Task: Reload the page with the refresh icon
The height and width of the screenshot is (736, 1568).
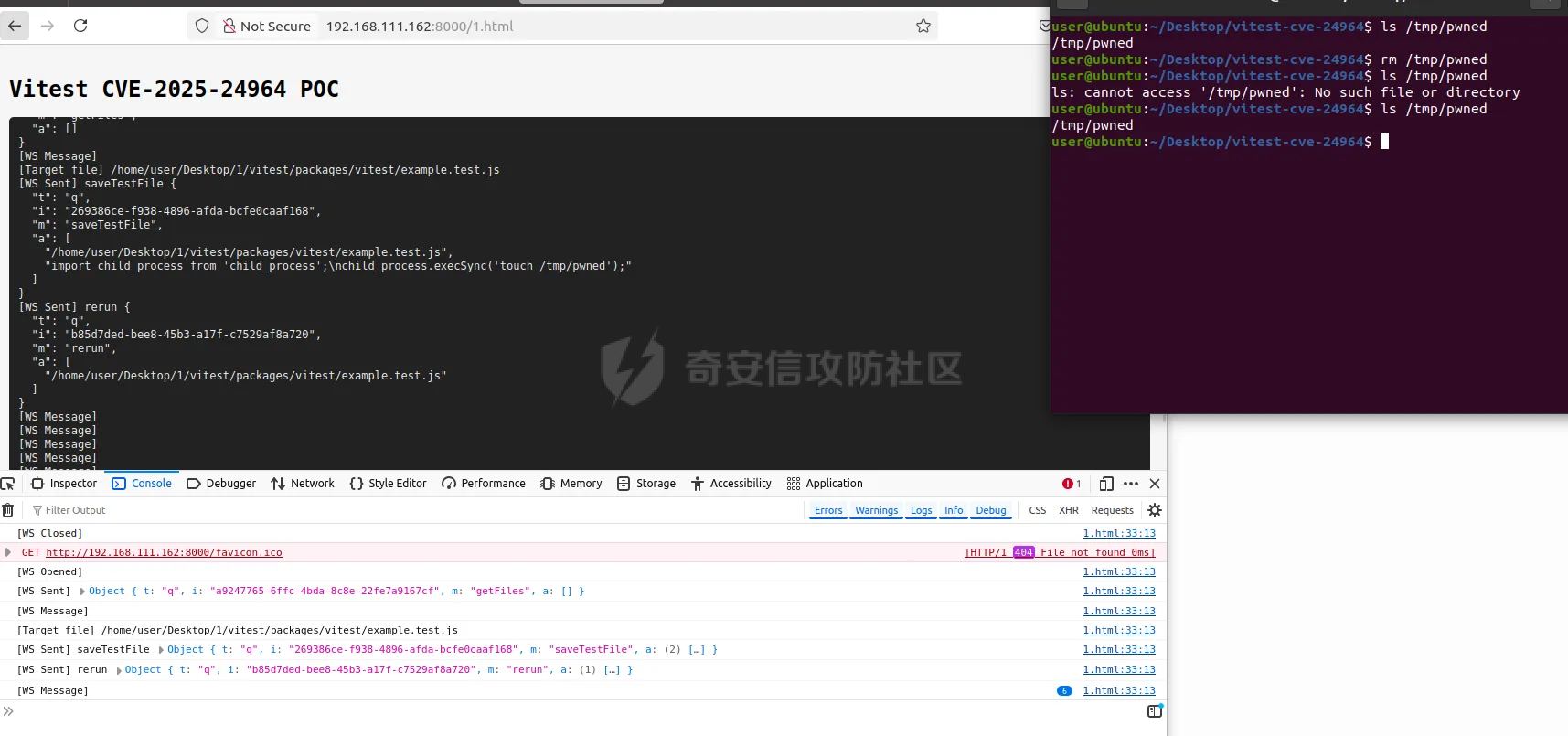Action: point(80,26)
